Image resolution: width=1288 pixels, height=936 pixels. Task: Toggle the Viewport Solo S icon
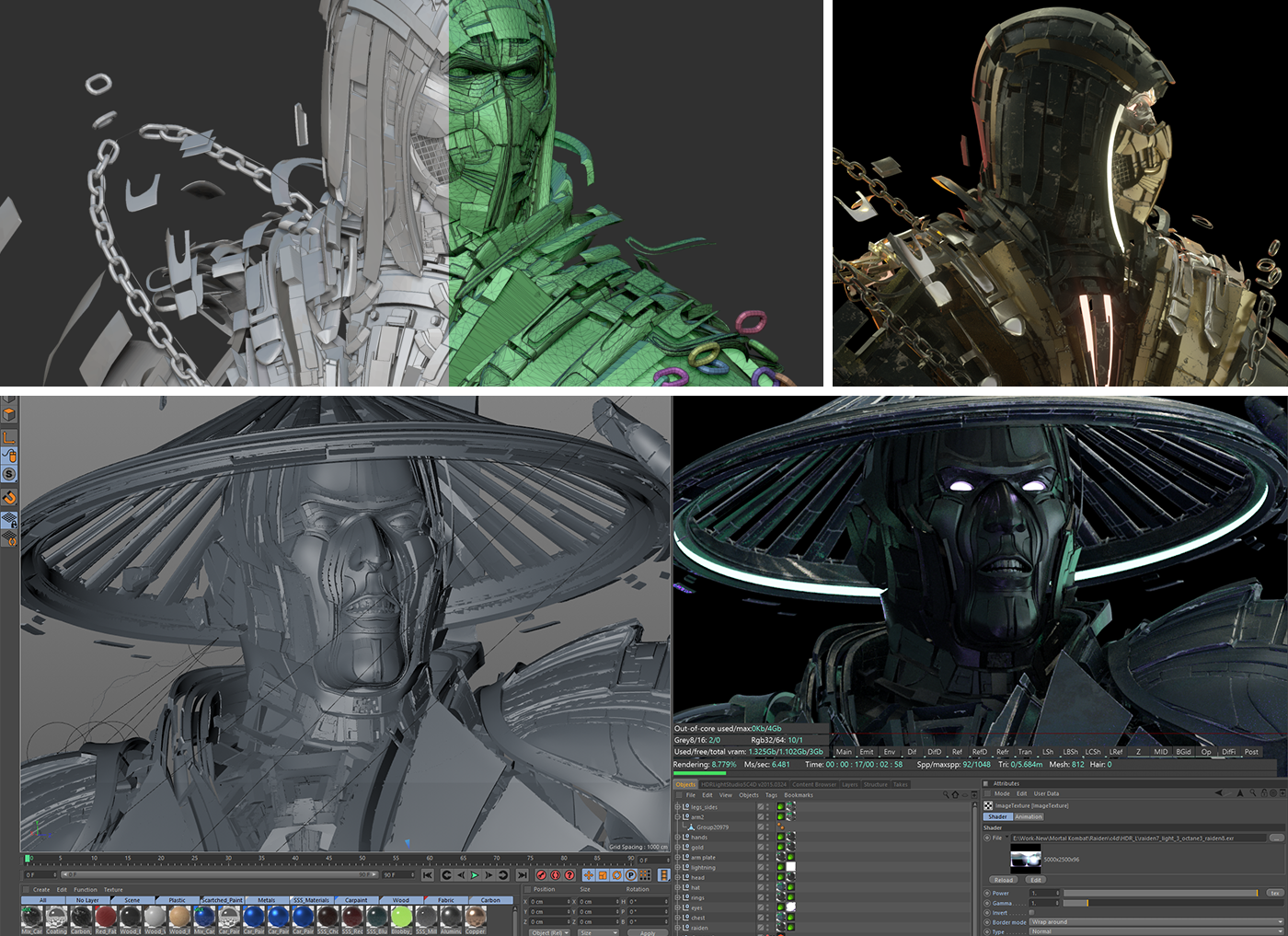tap(9, 474)
